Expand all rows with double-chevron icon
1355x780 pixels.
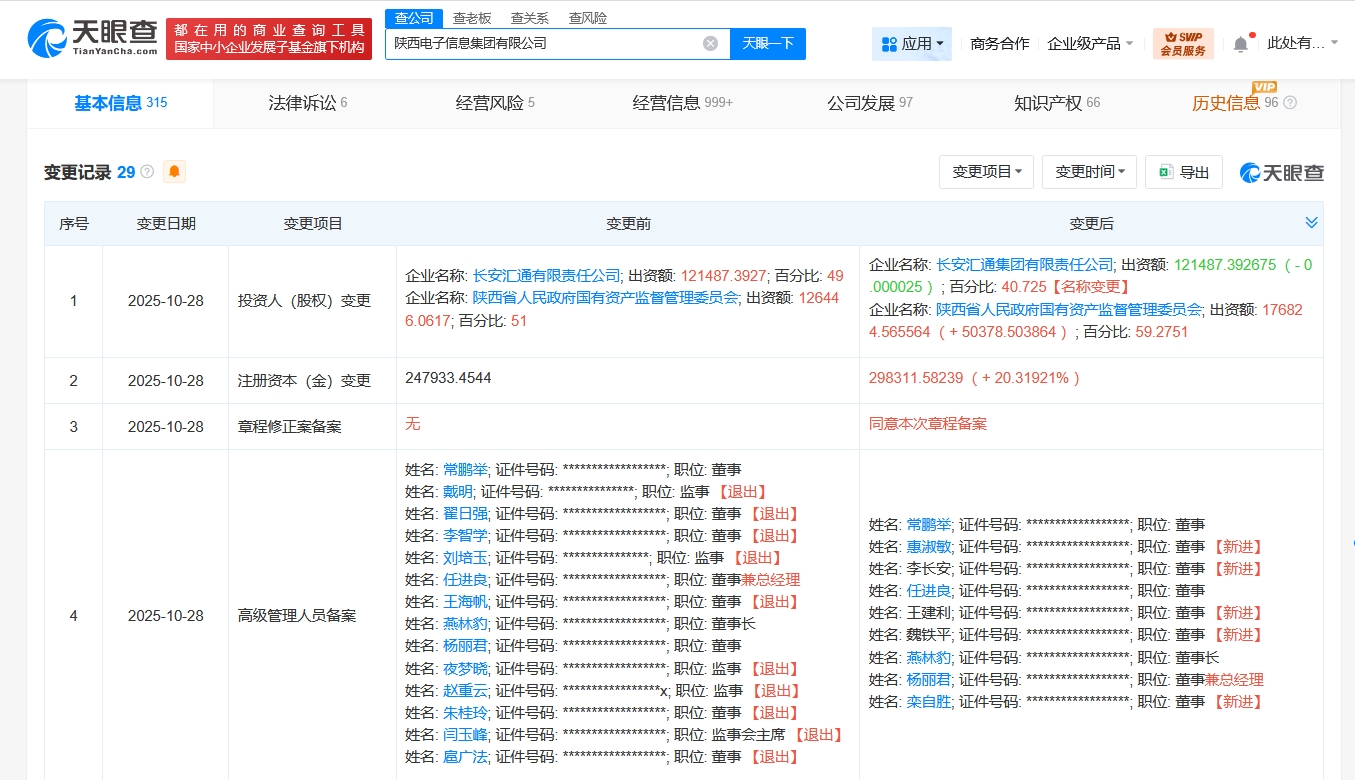[1311, 222]
